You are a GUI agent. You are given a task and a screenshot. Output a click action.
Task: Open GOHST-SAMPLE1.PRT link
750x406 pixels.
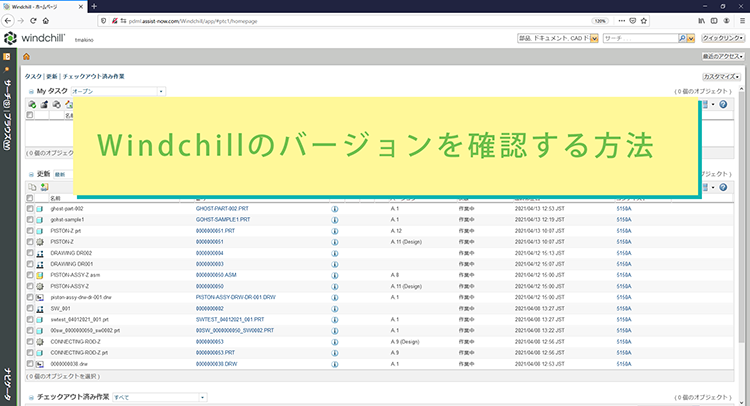(x=223, y=219)
